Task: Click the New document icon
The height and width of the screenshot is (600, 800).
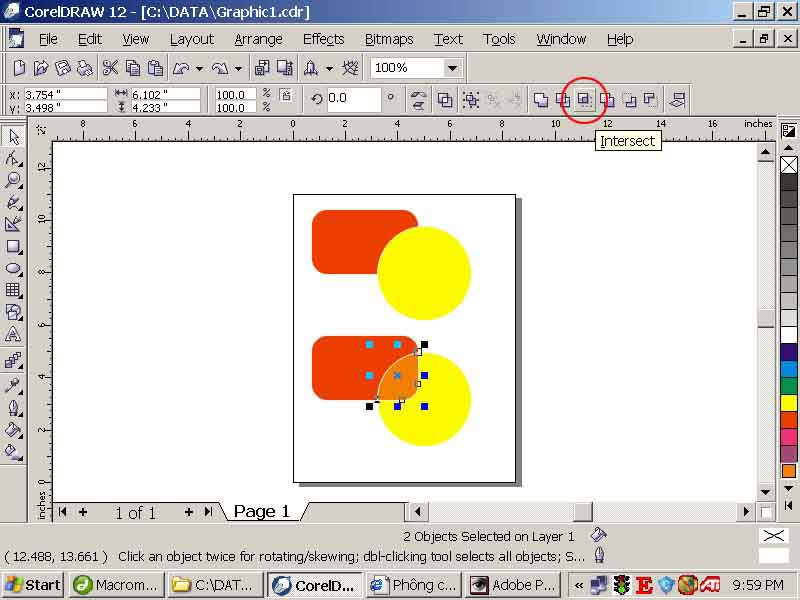Action: pos(19,68)
